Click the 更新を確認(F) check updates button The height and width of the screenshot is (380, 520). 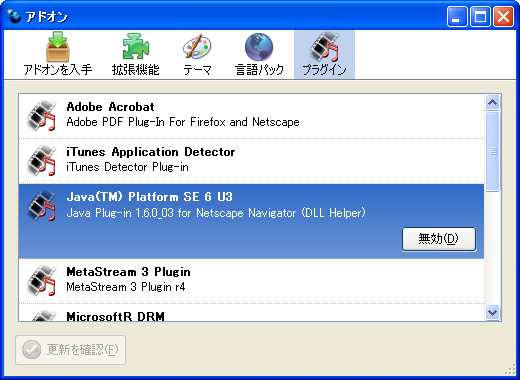70,350
